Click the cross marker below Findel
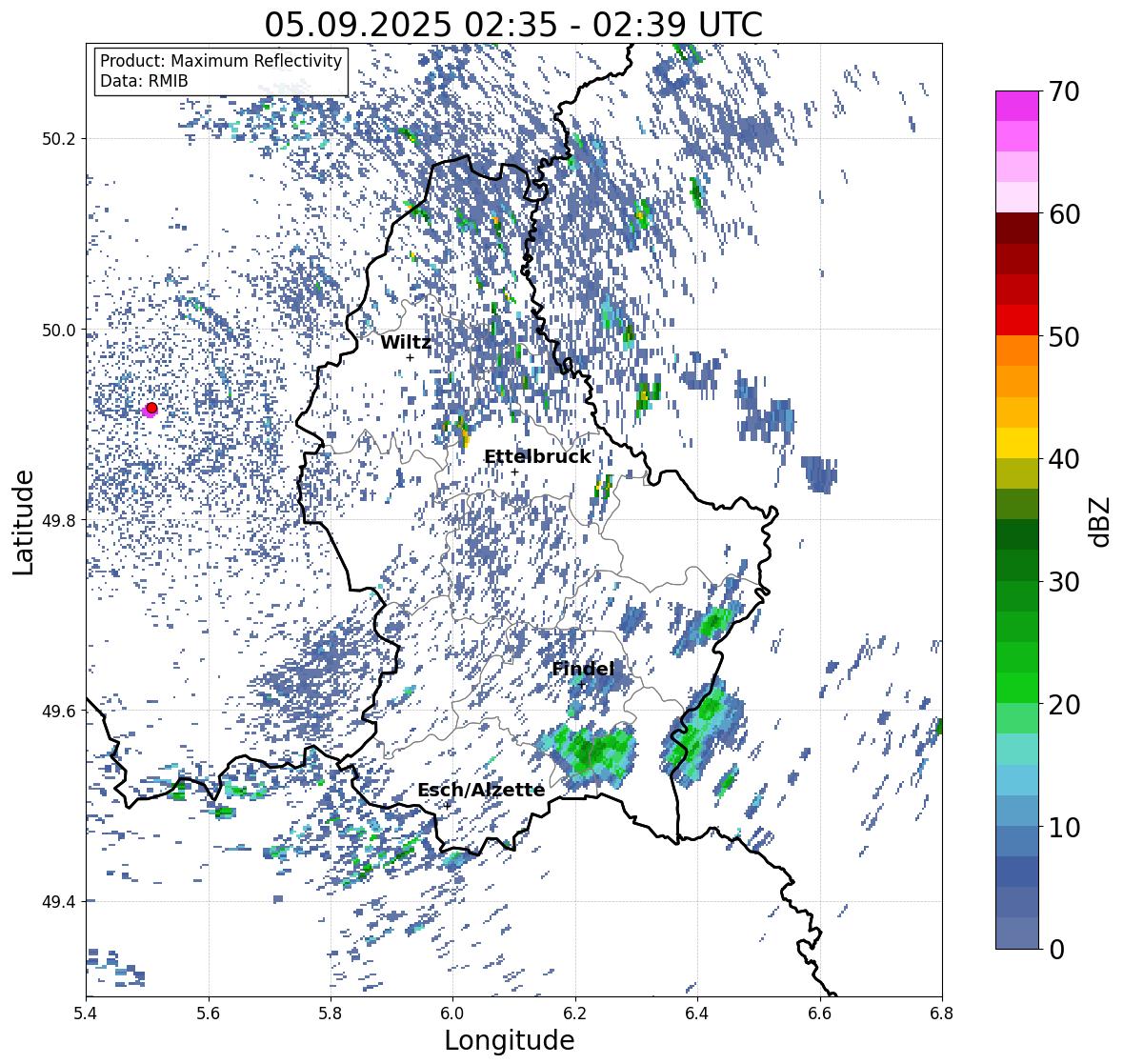This screenshot has height=1064, width=1123. (x=582, y=685)
